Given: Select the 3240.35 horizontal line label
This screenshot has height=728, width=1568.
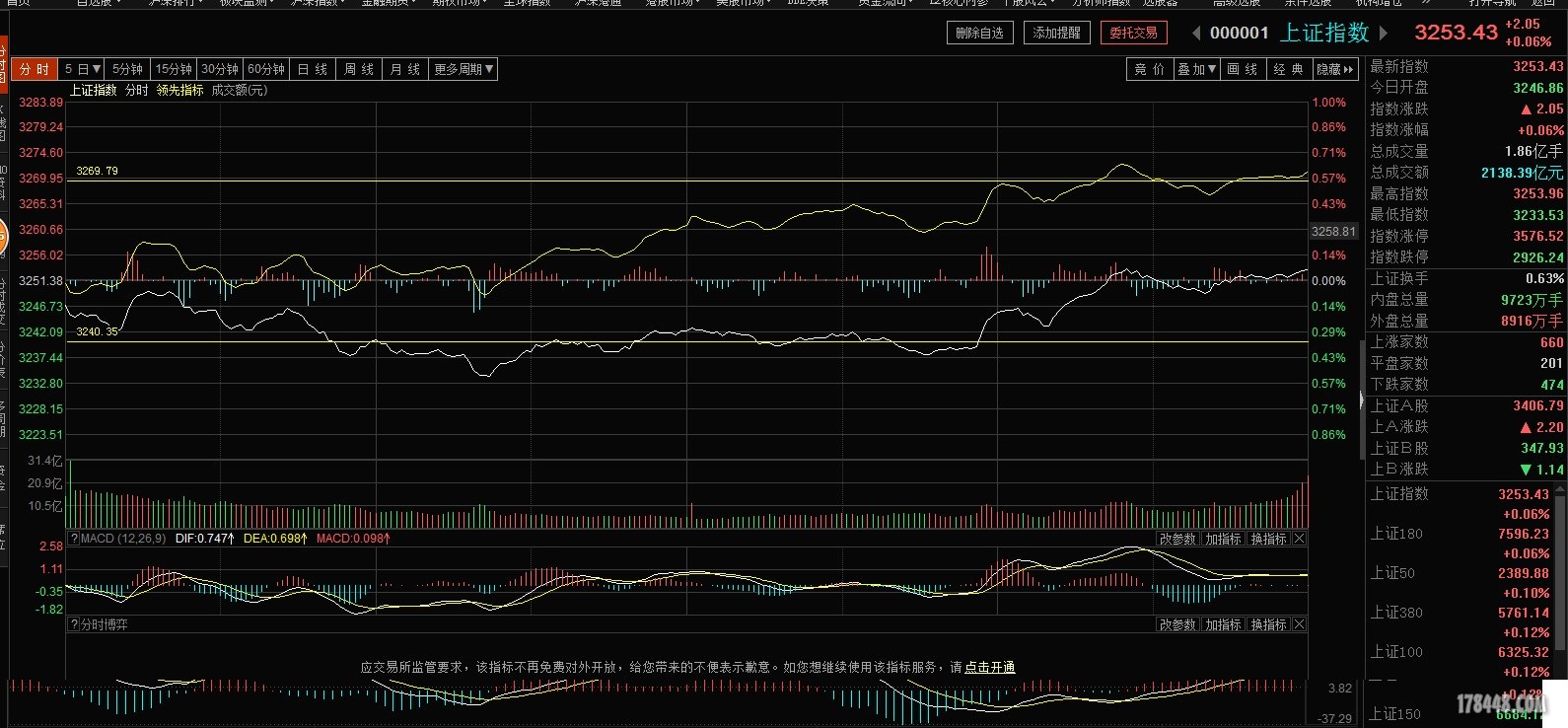Looking at the screenshot, I should click(97, 331).
